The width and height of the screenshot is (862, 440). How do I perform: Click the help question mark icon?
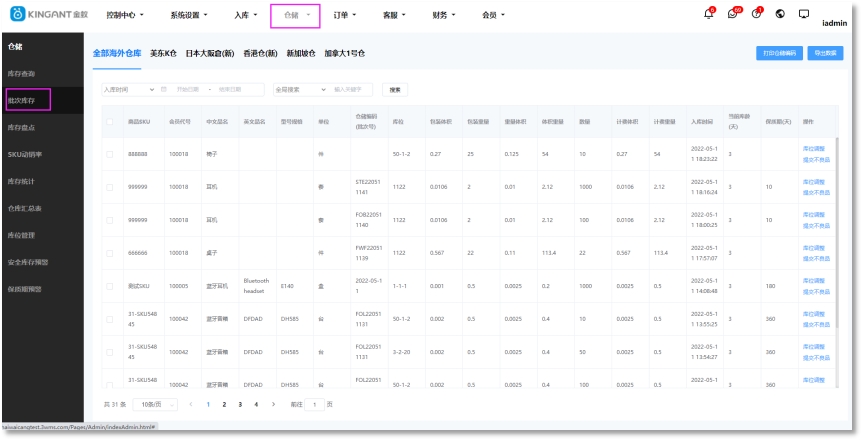pyautogui.click(x=757, y=14)
